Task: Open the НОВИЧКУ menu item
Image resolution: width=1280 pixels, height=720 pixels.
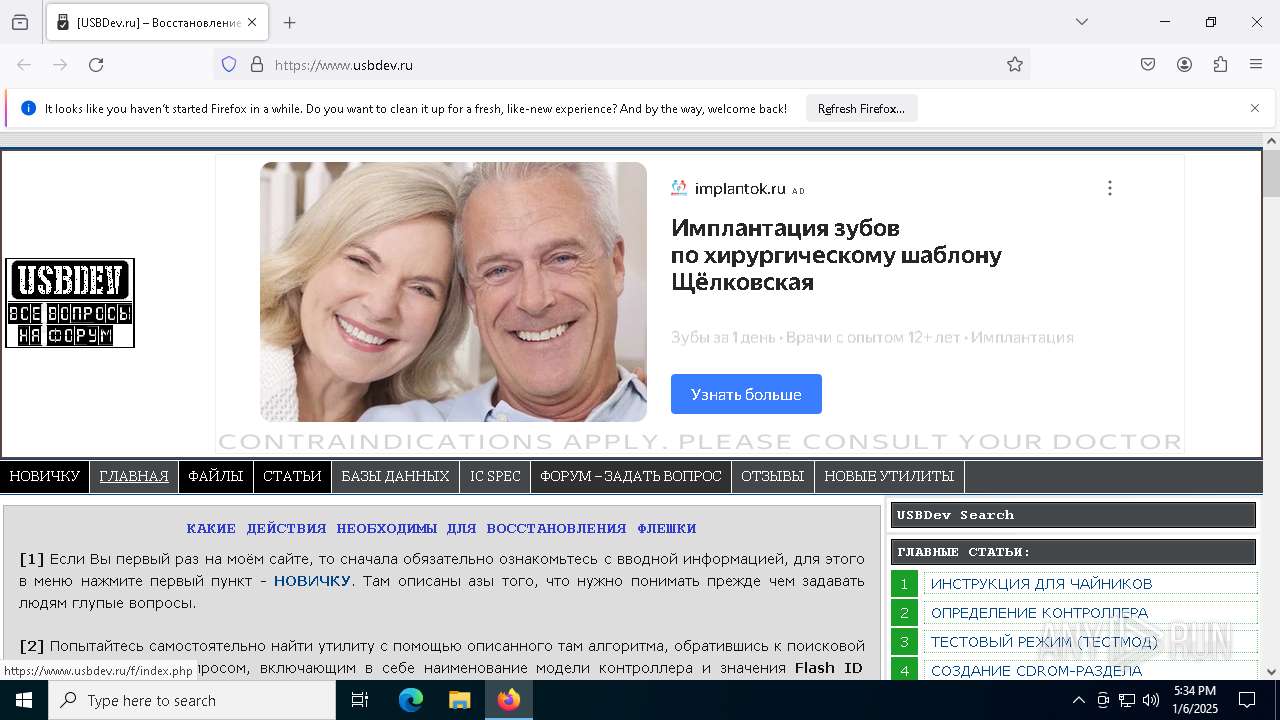Action: pos(44,477)
